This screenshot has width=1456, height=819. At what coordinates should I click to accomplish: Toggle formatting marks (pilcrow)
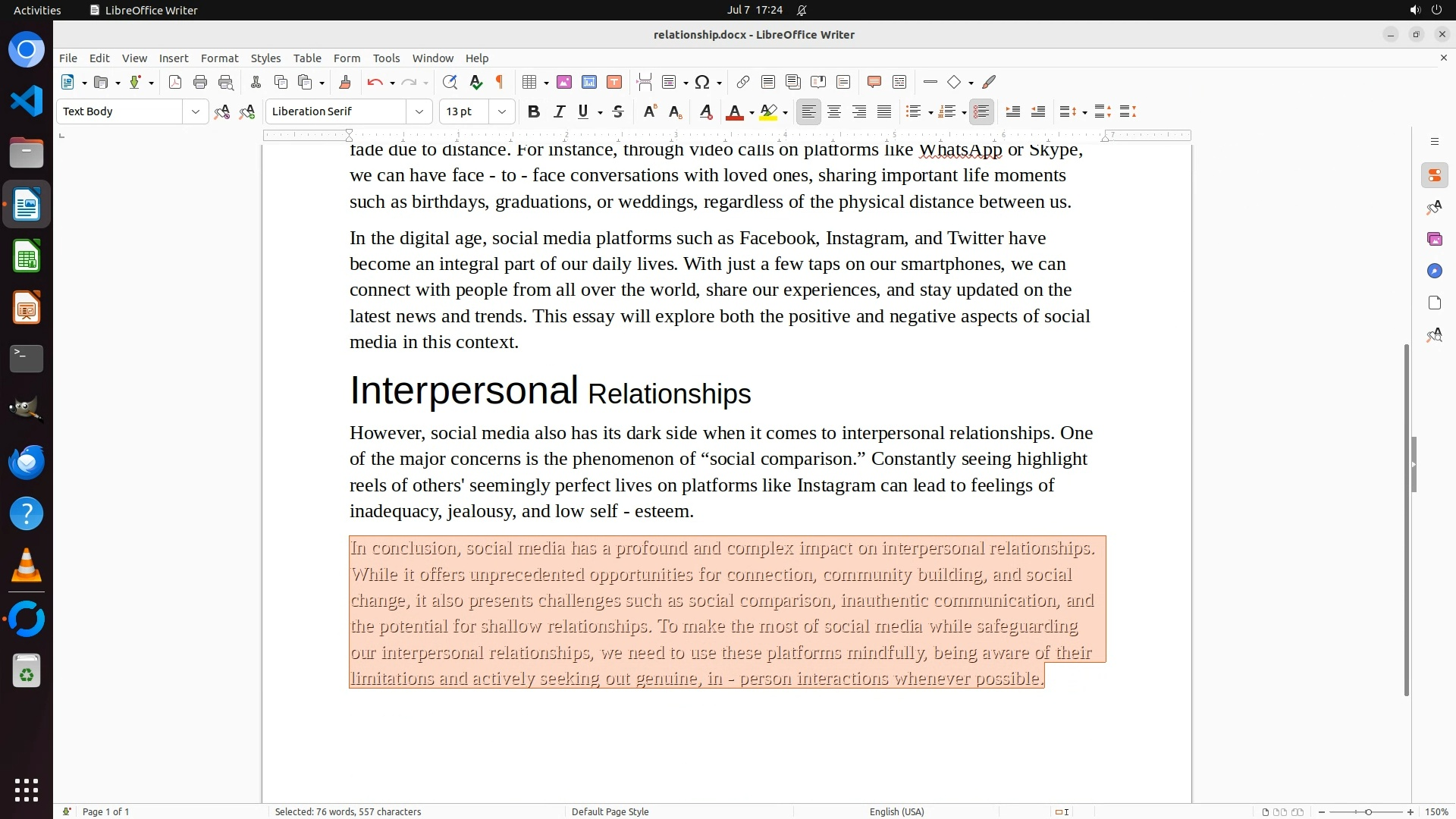(500, 83)
